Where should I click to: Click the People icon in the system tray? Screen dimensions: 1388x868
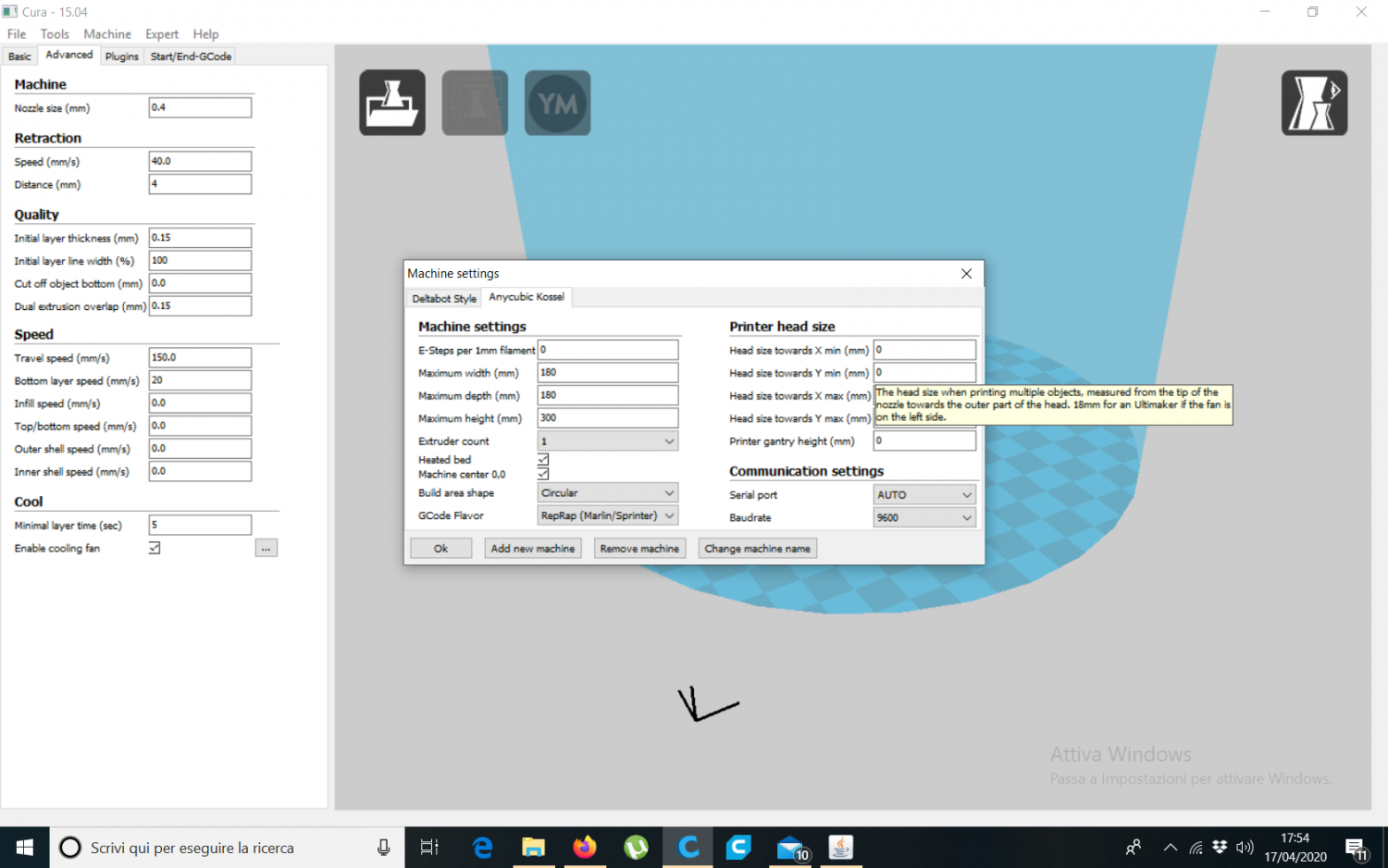(x=1134, y=848)
